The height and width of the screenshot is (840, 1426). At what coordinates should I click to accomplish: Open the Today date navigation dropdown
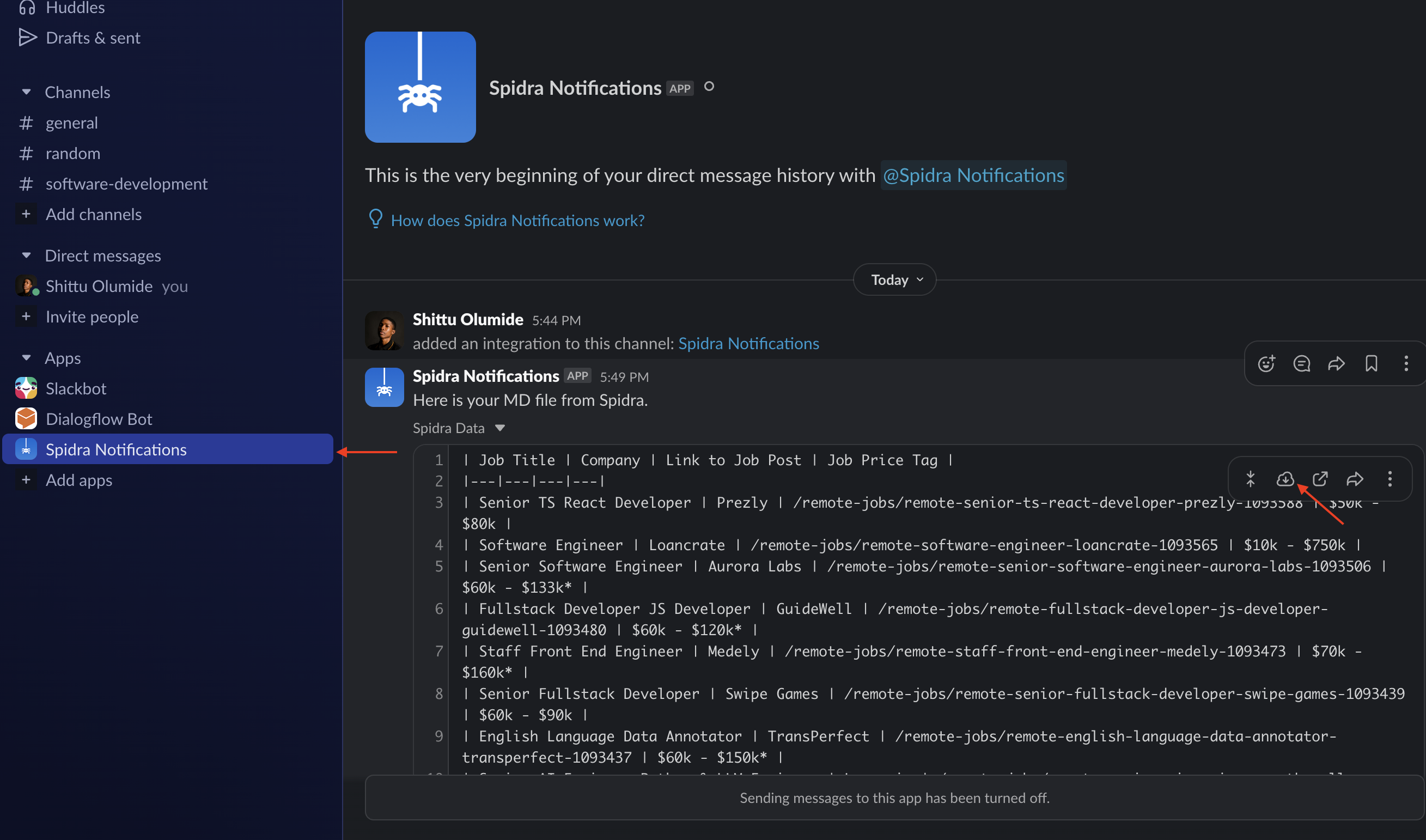tap(893, 279)
